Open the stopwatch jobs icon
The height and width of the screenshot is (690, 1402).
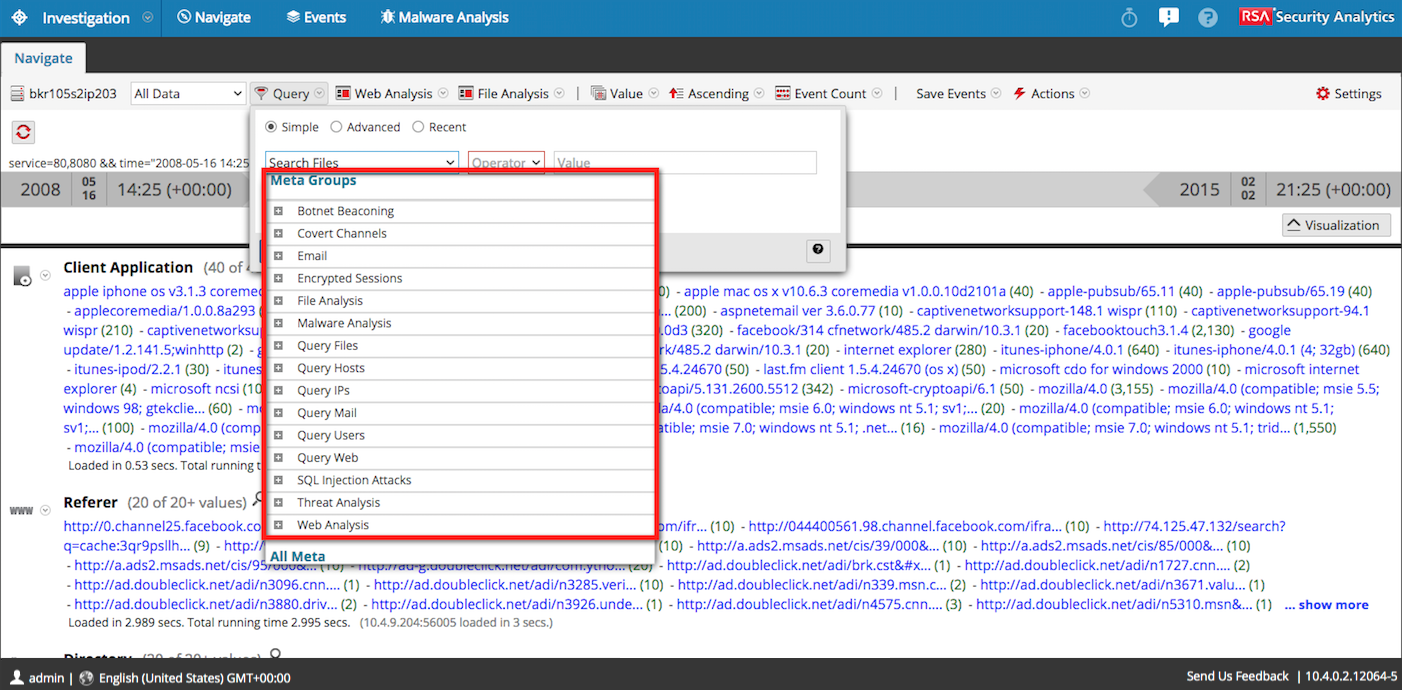pos(1129,18)
